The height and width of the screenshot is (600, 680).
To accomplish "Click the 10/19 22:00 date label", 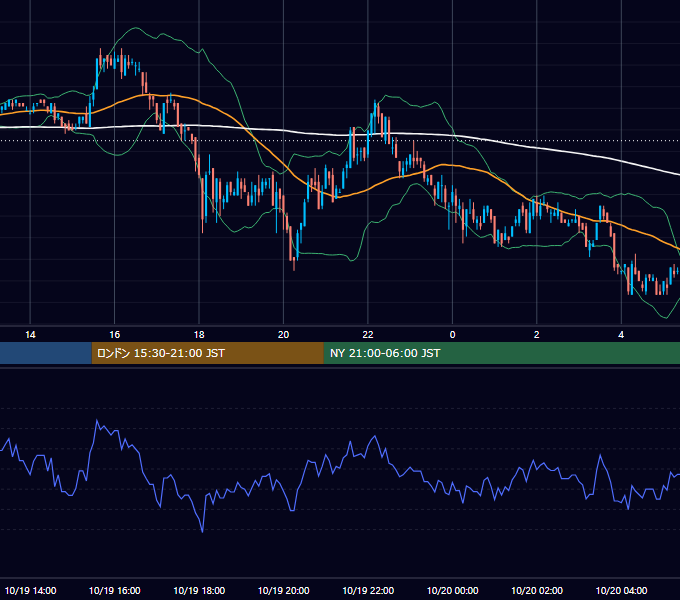I will [368, 590].
